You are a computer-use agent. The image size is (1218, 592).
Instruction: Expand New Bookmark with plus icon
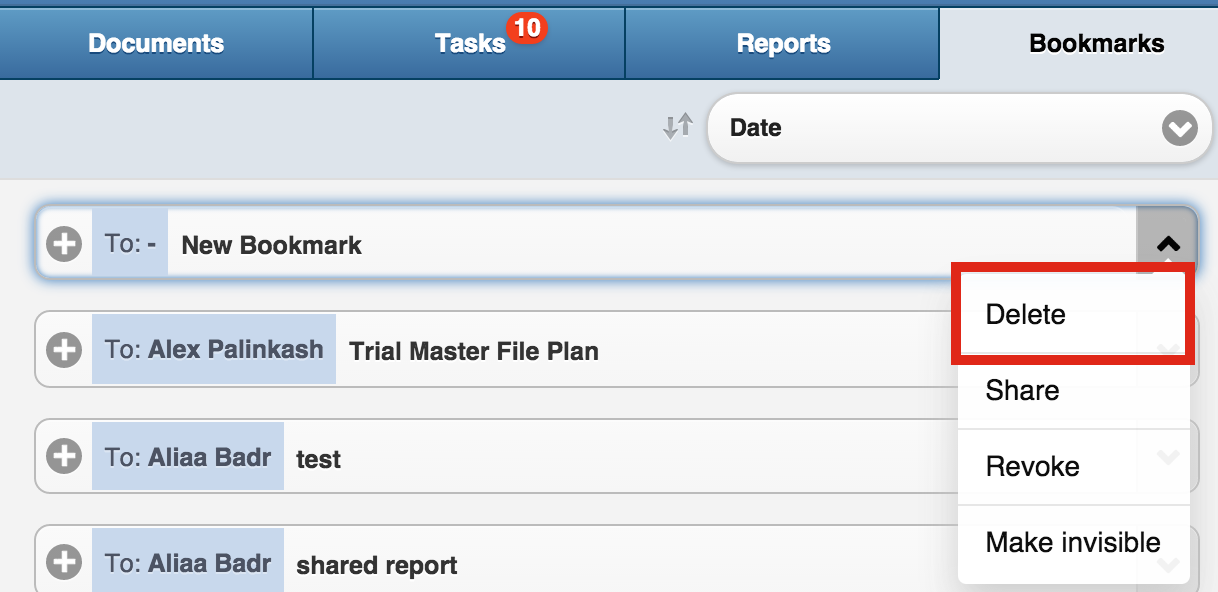coord(64,244)
